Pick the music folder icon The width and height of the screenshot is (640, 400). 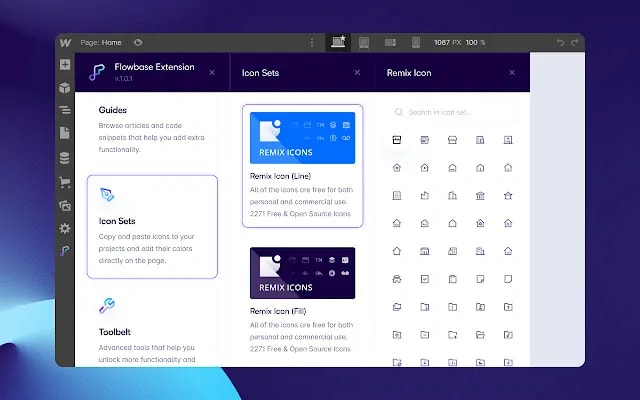coord(508,335)
